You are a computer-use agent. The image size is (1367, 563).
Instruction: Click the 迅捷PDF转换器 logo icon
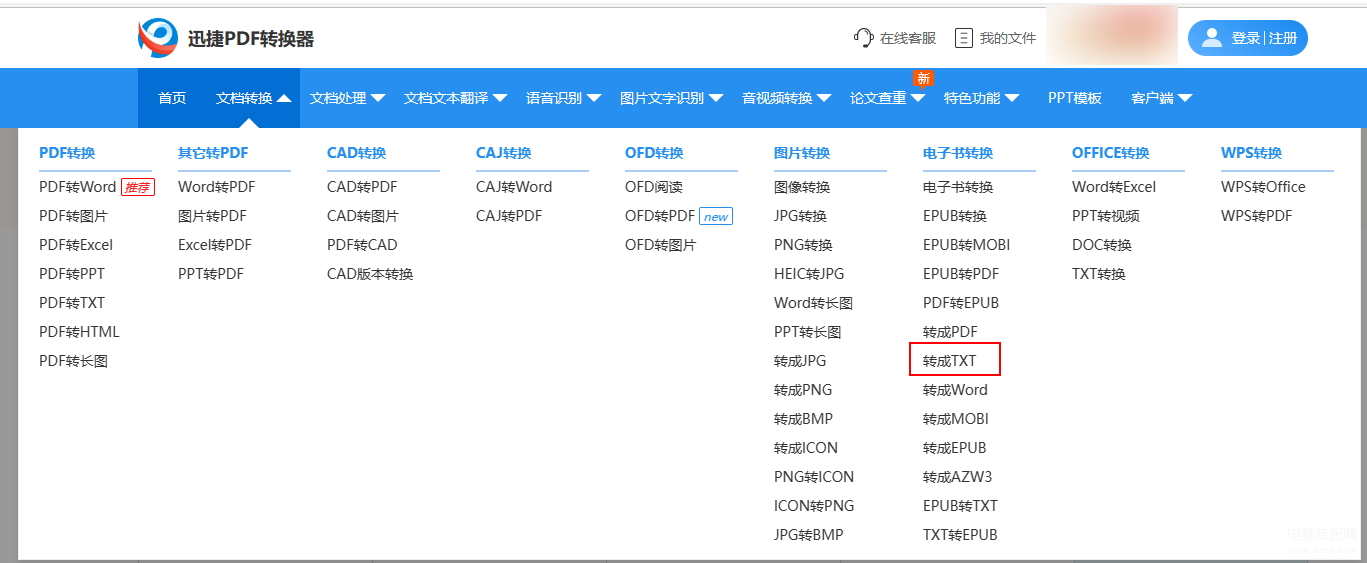click(x=158, y=38)
